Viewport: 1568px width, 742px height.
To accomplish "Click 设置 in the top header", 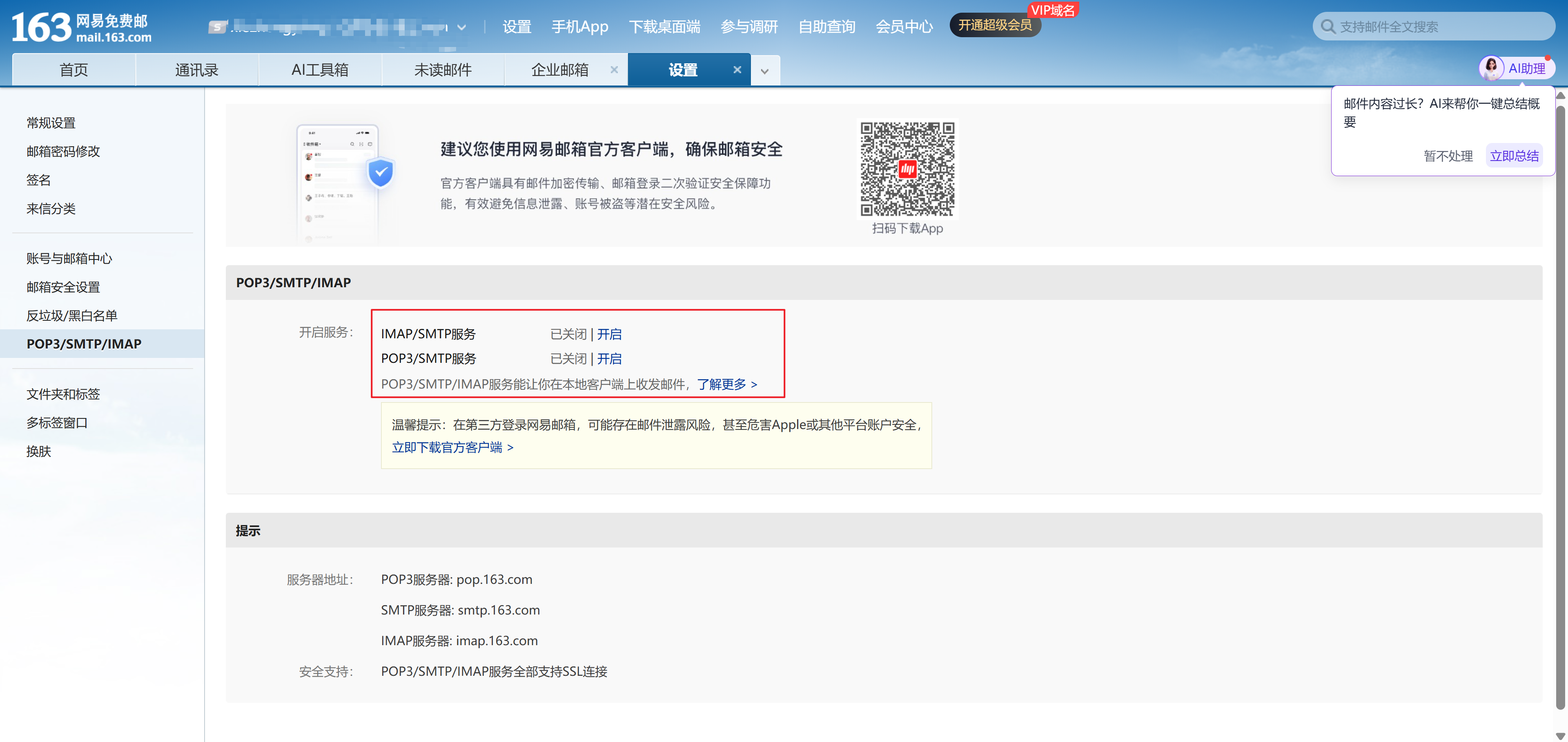I will click(x=517, y=27).
